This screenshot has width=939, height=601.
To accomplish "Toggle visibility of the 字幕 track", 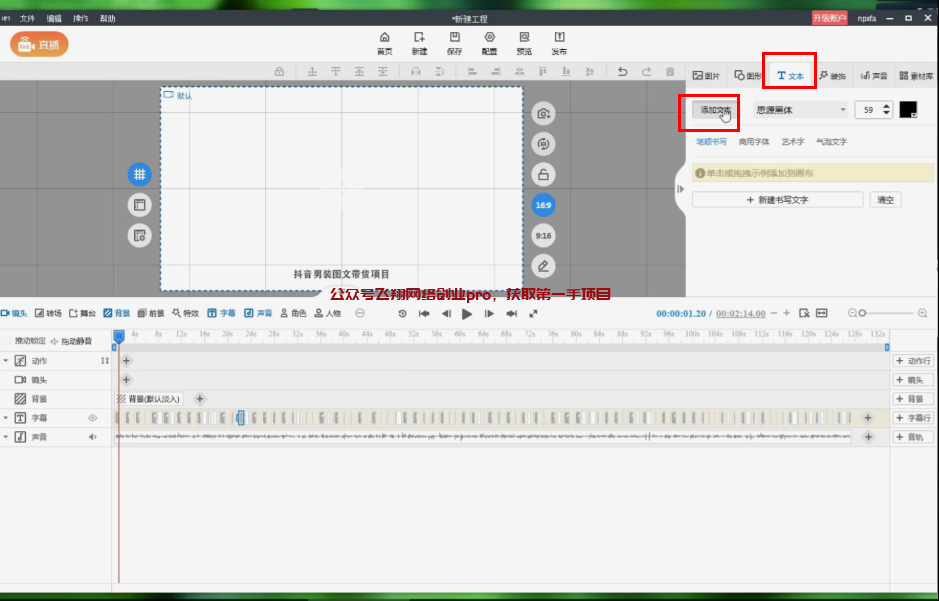I will (93, 418).
